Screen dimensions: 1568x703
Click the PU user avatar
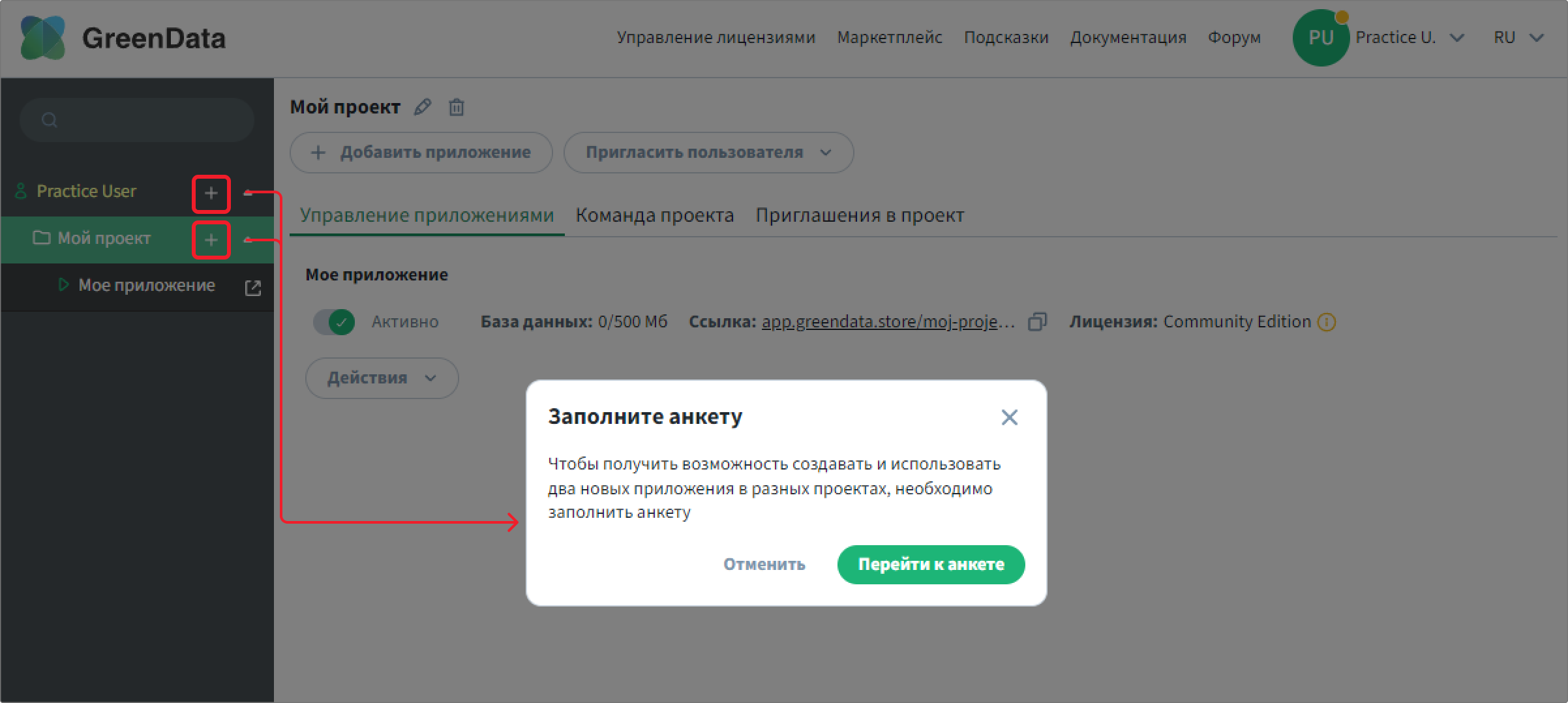1321,38
